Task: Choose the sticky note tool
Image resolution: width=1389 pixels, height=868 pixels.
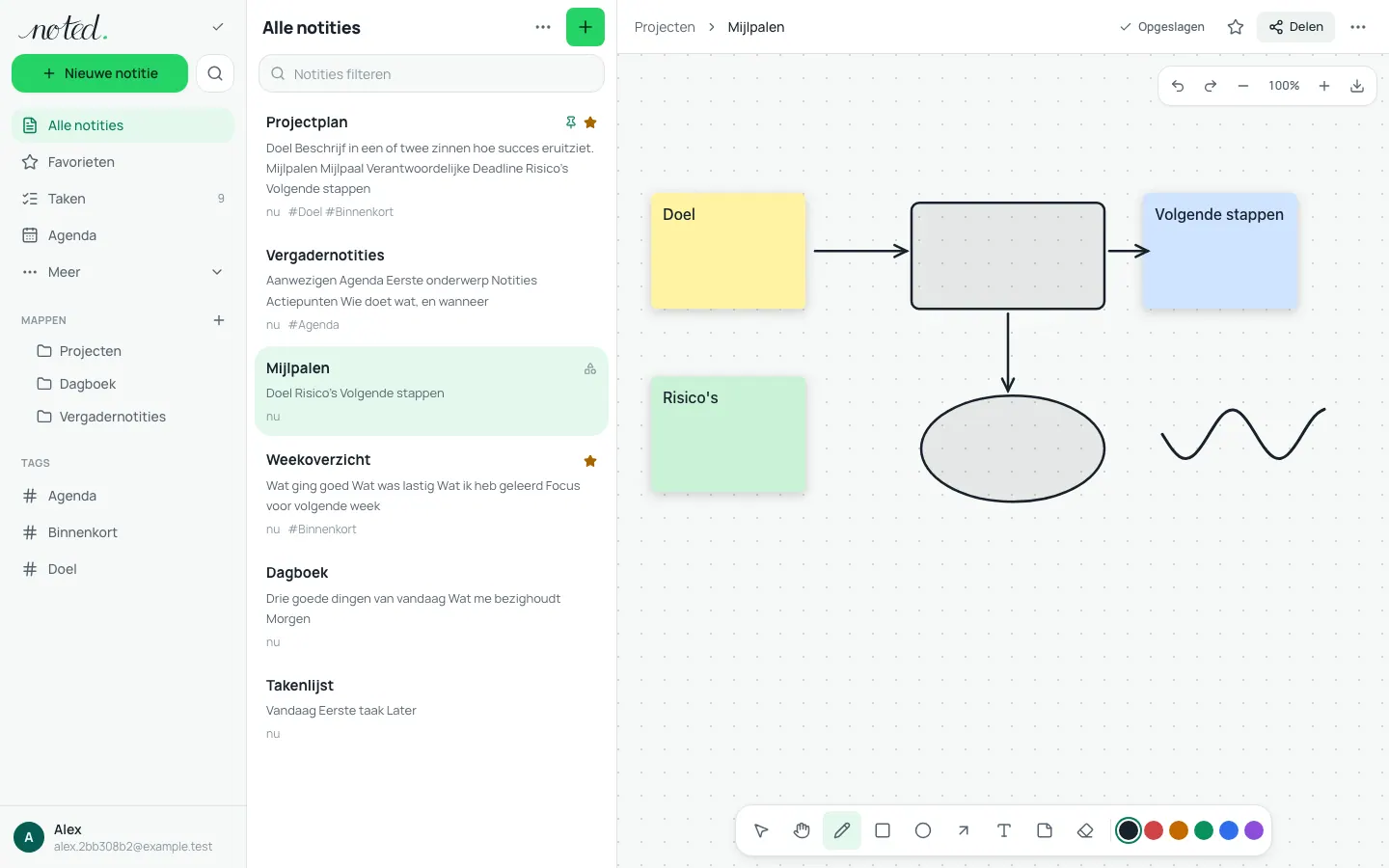Action: point(1045,830)
